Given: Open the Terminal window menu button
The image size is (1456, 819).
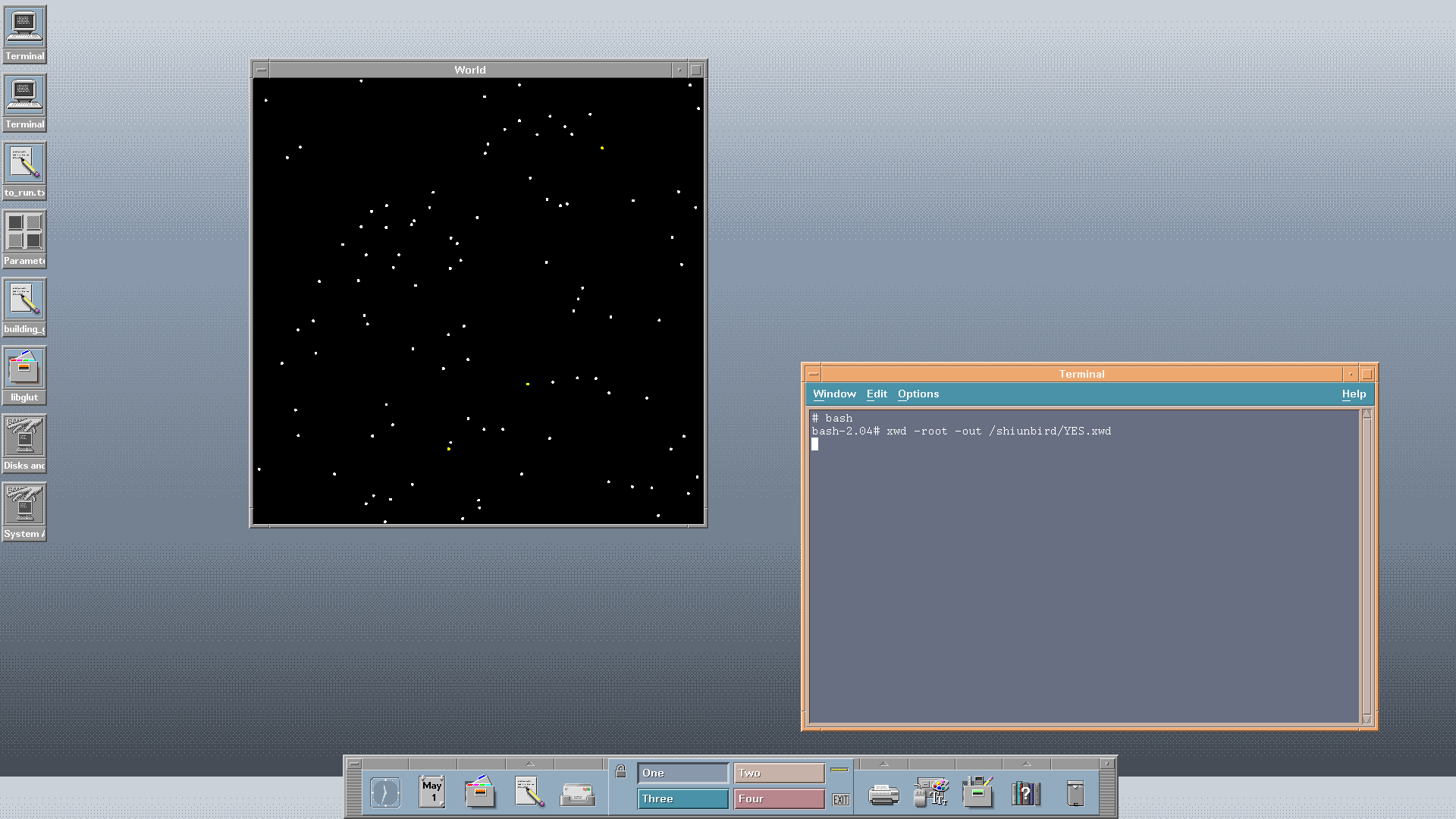Looking at the screenshot, I should (813, 374).
